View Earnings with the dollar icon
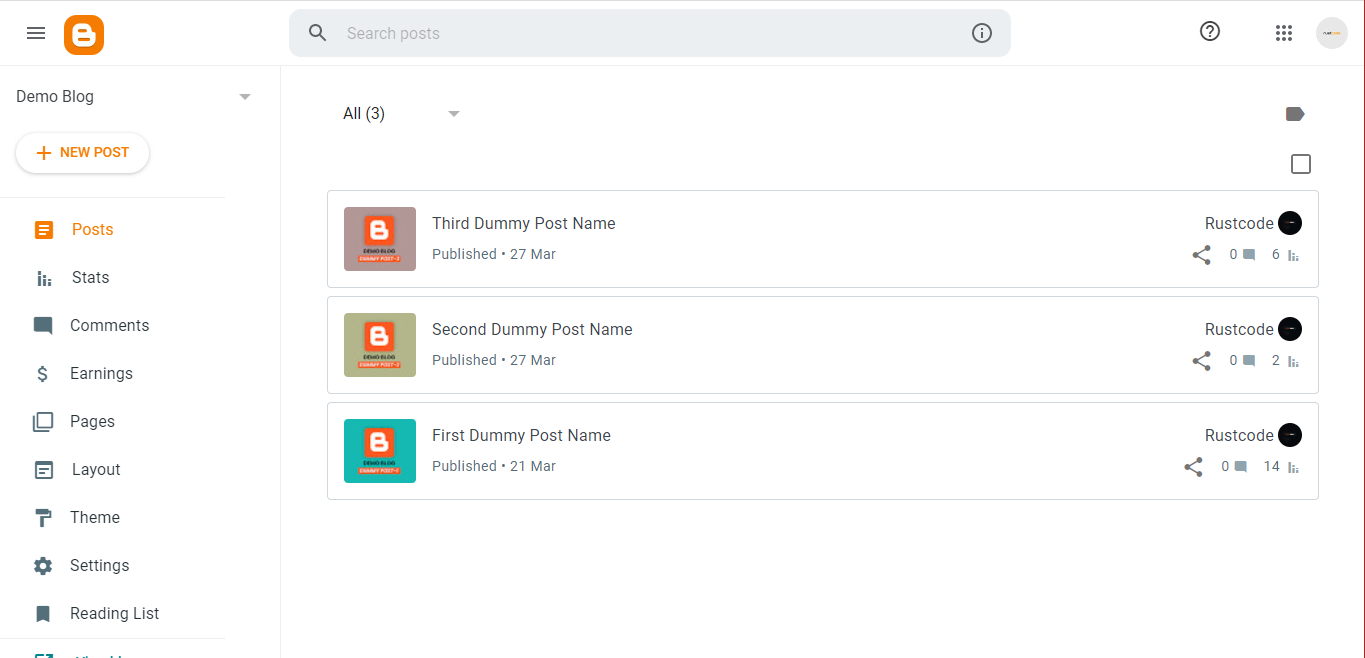The image size is (1366, 658). 101,373
